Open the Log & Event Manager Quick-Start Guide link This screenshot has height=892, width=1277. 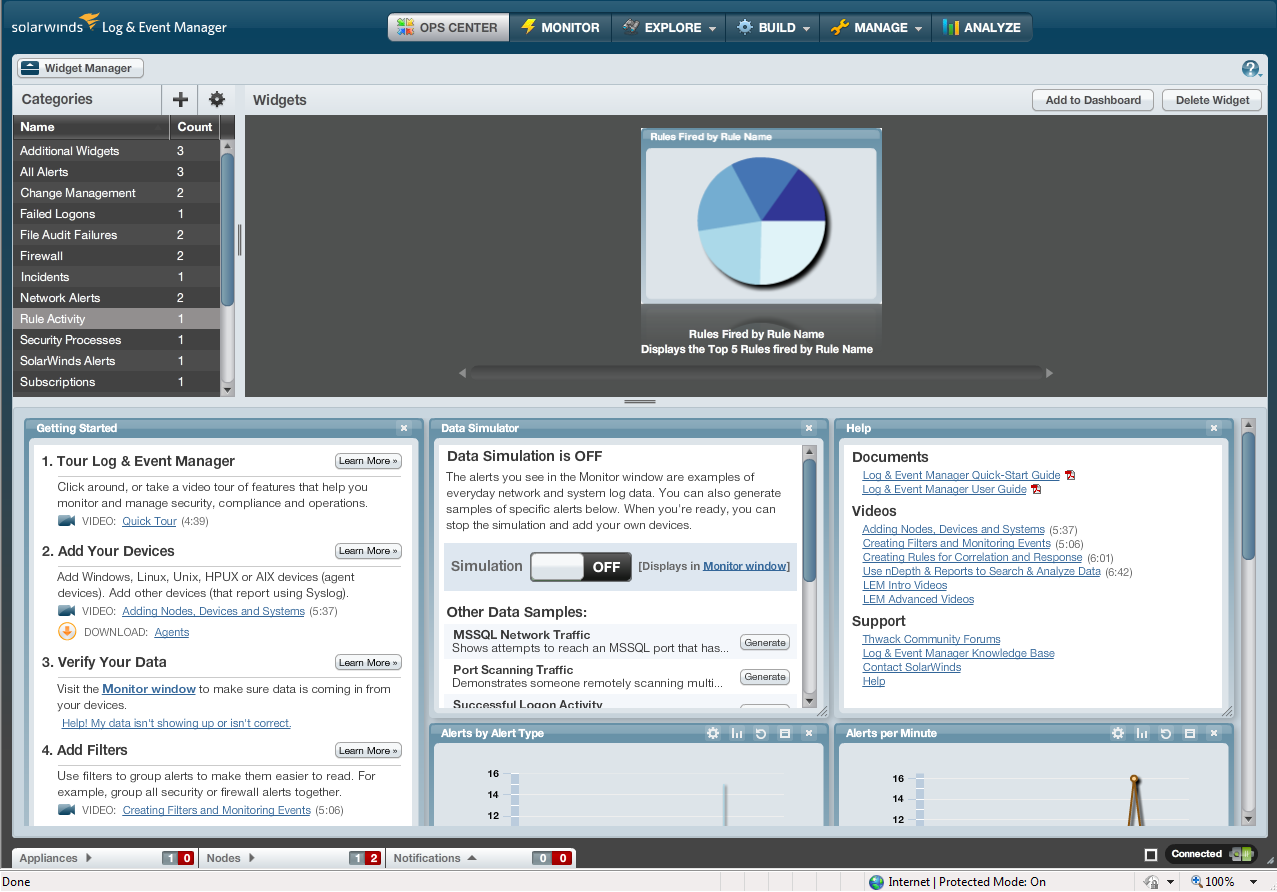960,475
